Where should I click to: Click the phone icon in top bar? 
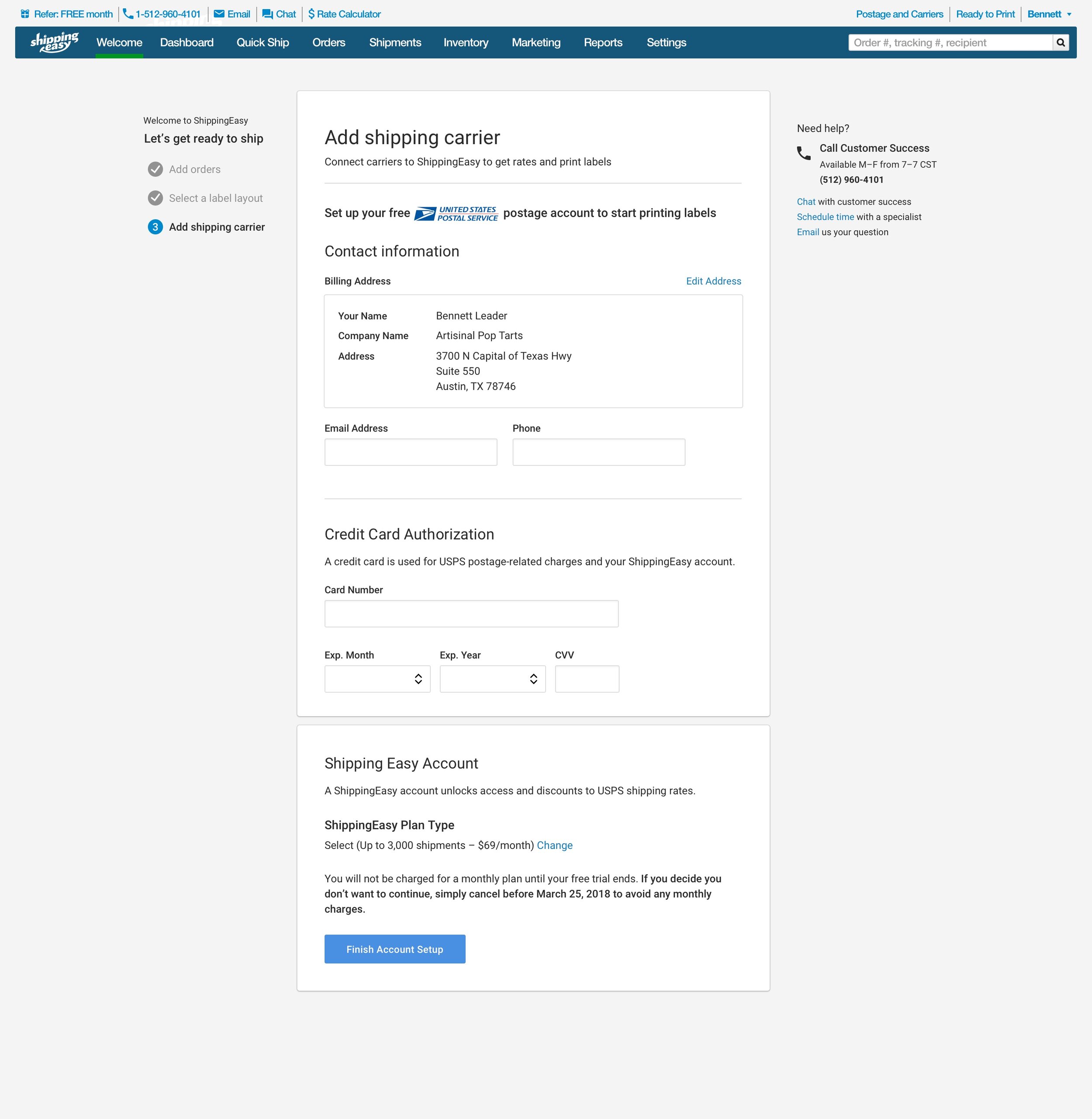(x=128, y=14)
